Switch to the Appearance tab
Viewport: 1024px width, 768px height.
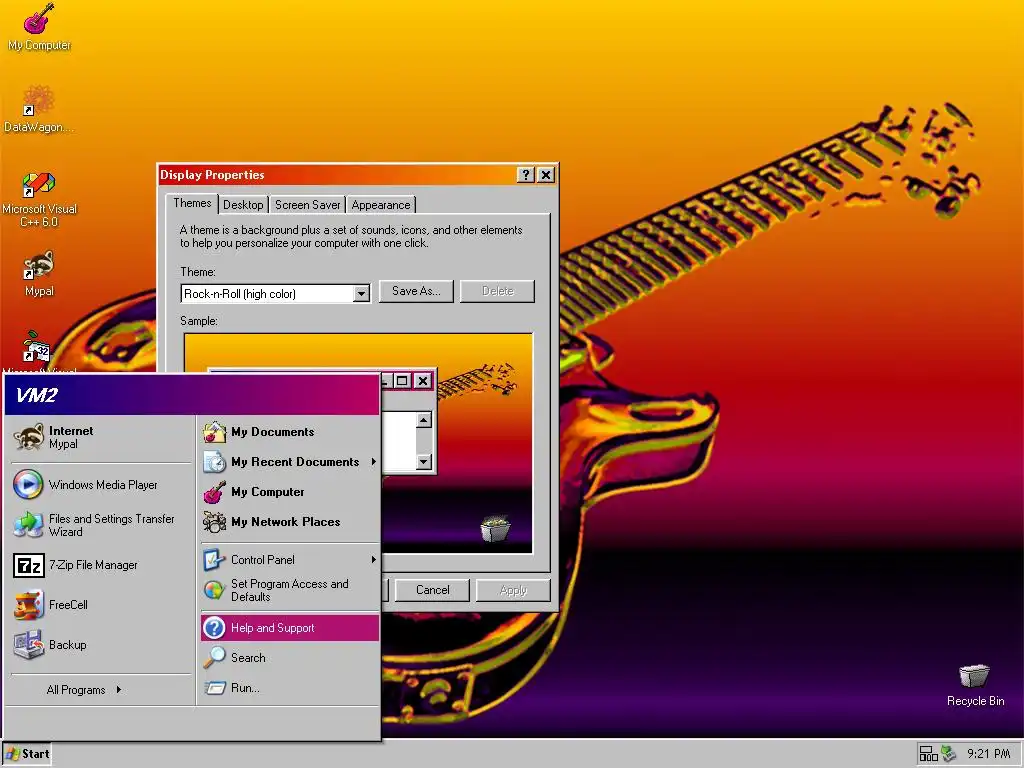pyautogui.click(x=381, y=205)
